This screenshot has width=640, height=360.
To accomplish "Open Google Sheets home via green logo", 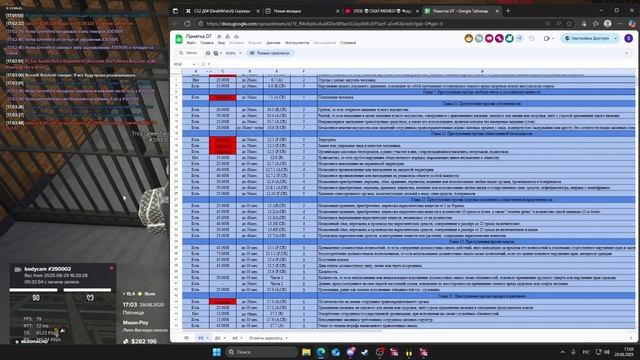I will point(179,39).
